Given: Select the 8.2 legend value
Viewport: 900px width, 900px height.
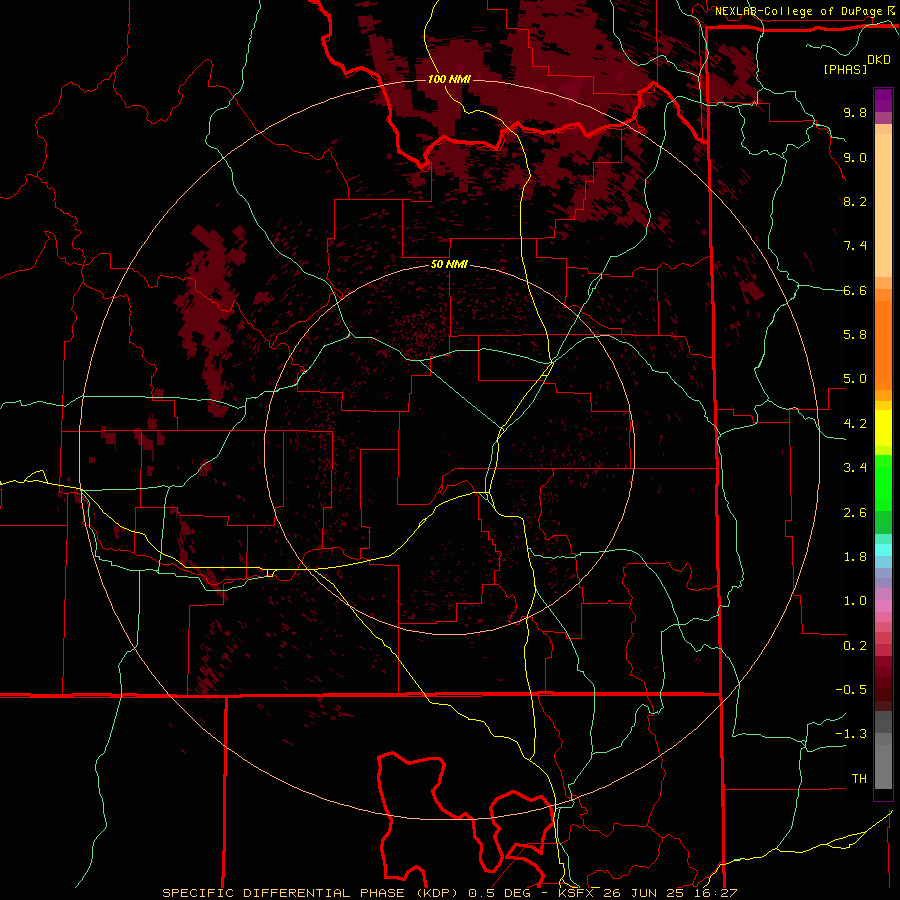Looking at the screenshot, I should [855, 201].
